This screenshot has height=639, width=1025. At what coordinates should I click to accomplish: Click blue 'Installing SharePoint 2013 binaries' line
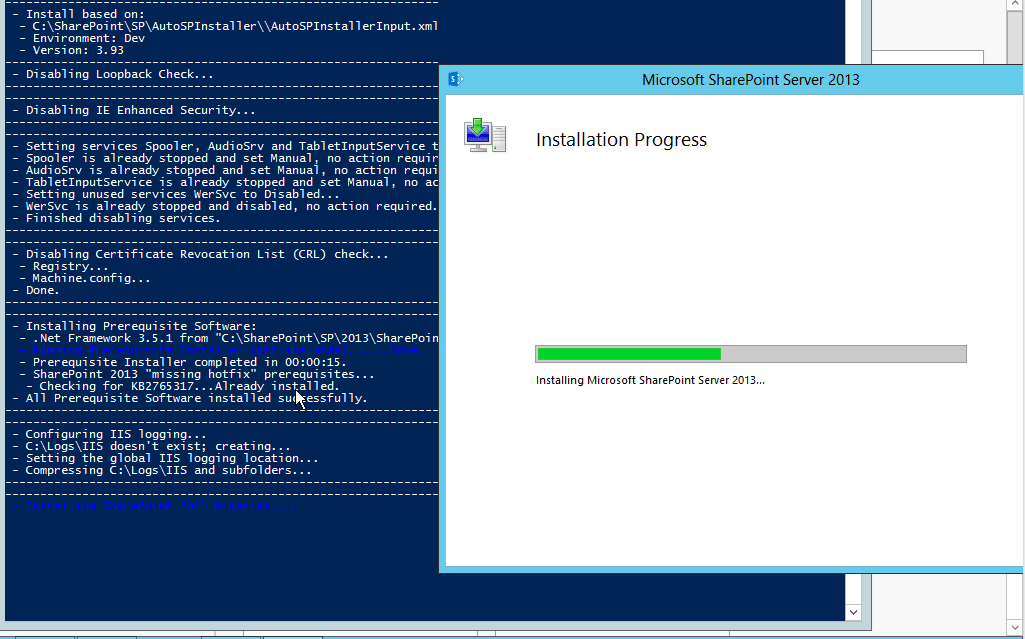click(156, 506)
